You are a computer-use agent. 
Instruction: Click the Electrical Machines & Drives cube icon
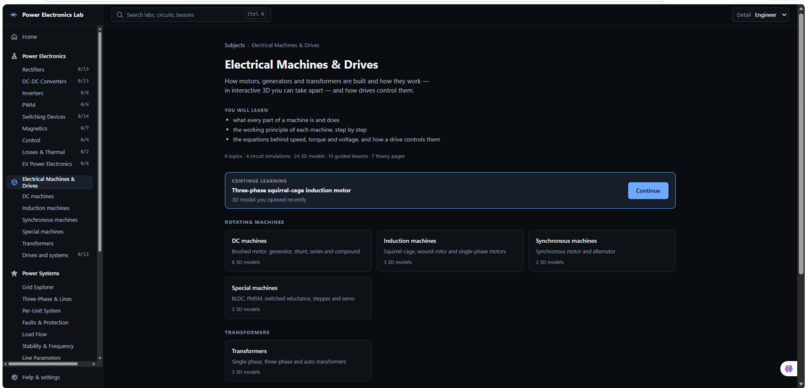point(14,182)
